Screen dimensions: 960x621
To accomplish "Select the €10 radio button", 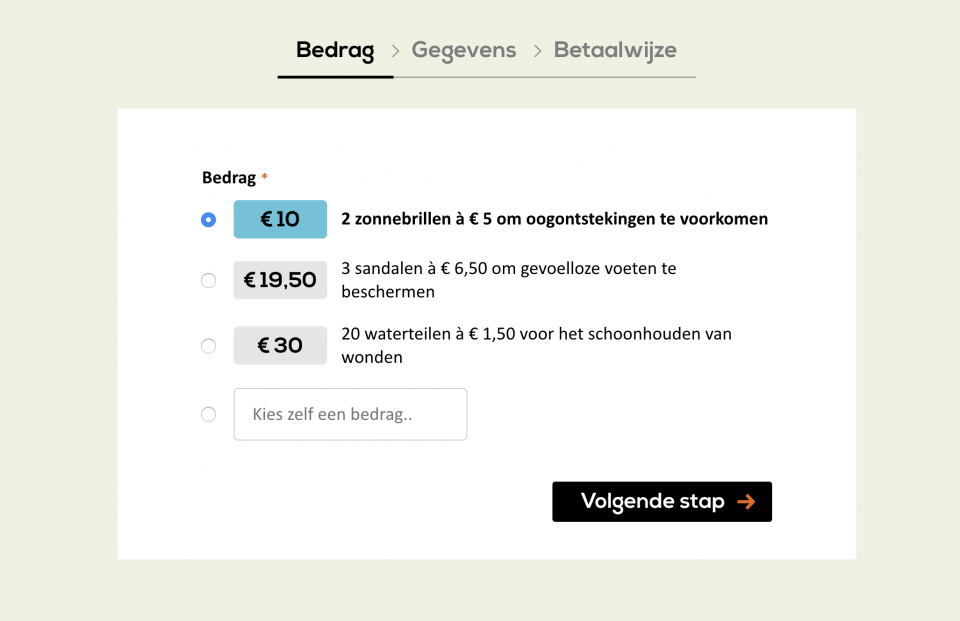I will point(208,219).
